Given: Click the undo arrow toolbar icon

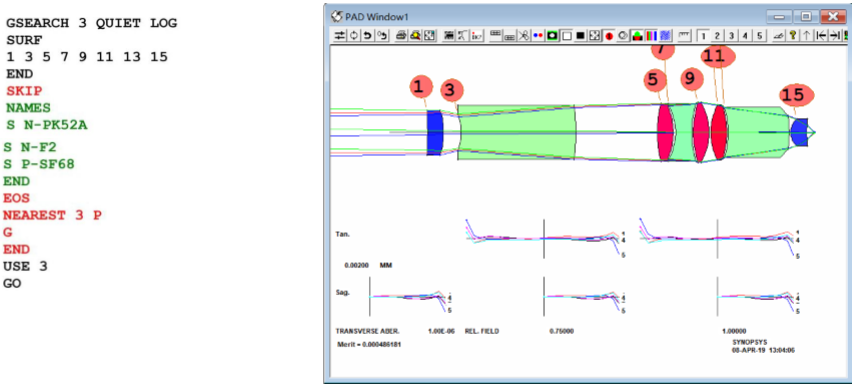Looking at the screenshot, I should tap(367, 36).
